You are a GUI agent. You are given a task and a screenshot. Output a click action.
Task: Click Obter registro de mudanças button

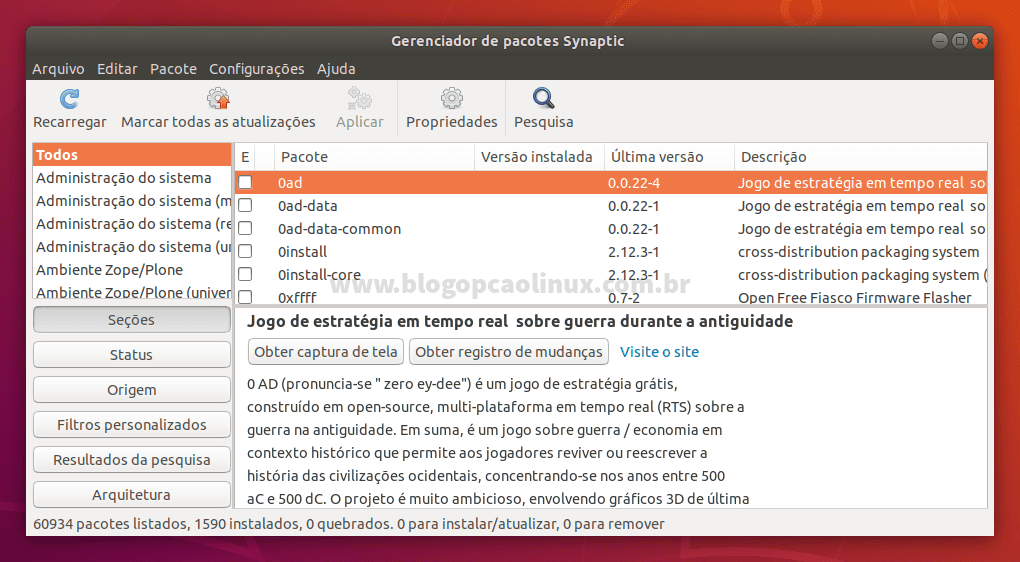point(509,352)
